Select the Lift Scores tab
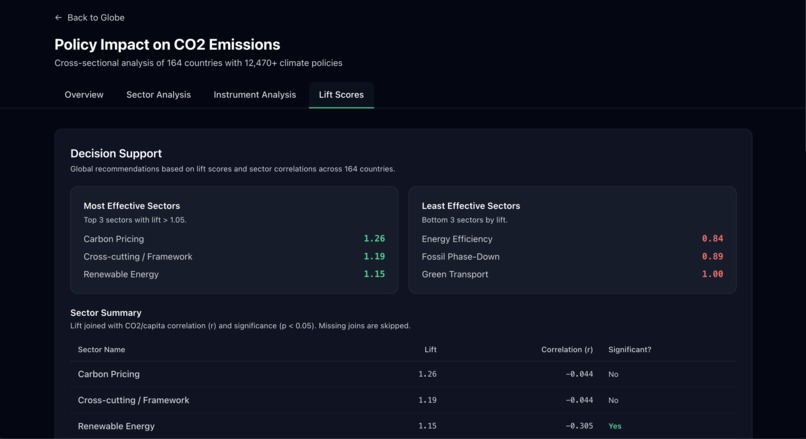Viewport: 806px width, 439px height. (341, 95)
